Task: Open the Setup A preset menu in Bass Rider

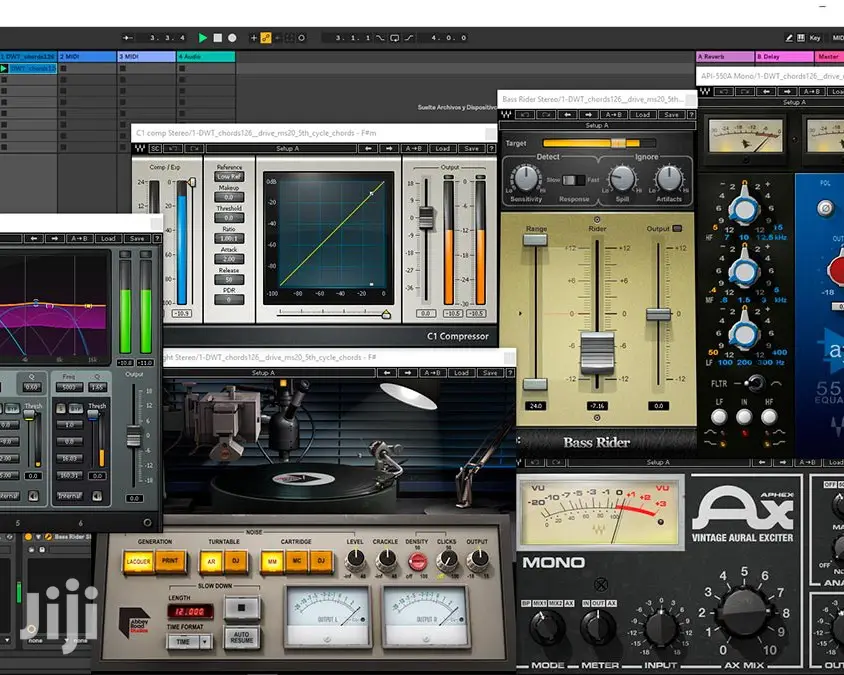Action: [597, 125]
